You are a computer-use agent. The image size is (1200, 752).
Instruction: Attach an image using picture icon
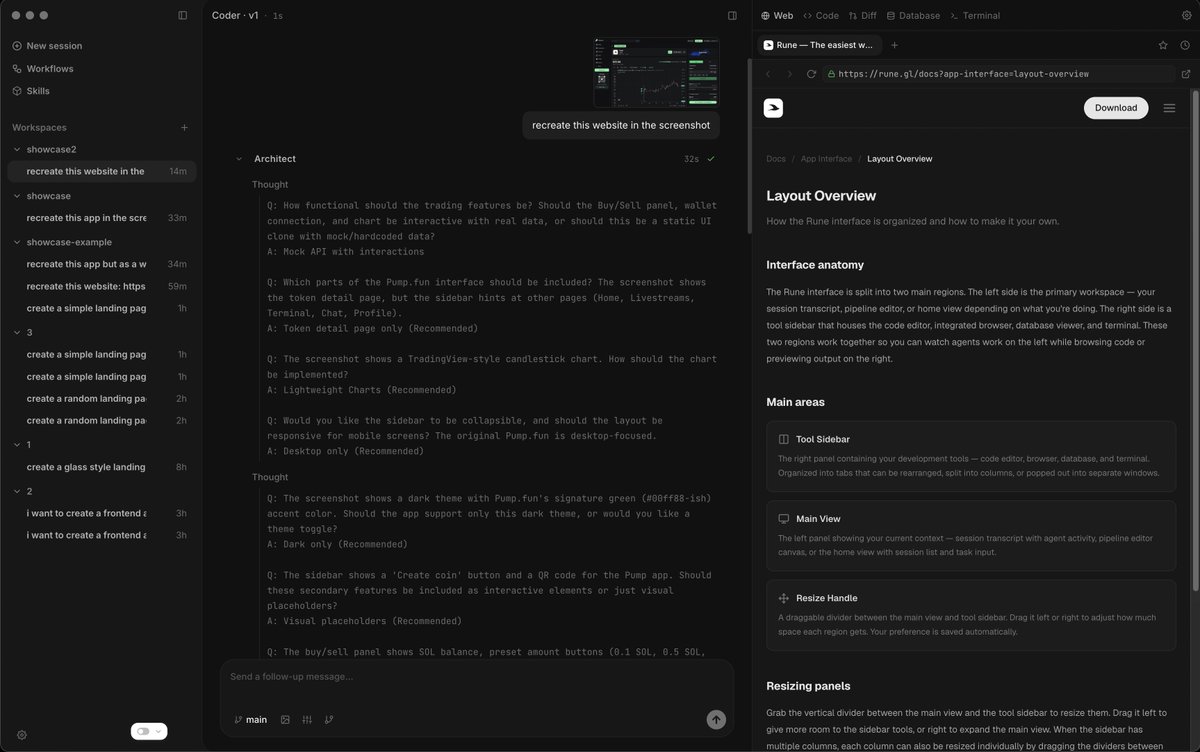click(x=285, y=720)
